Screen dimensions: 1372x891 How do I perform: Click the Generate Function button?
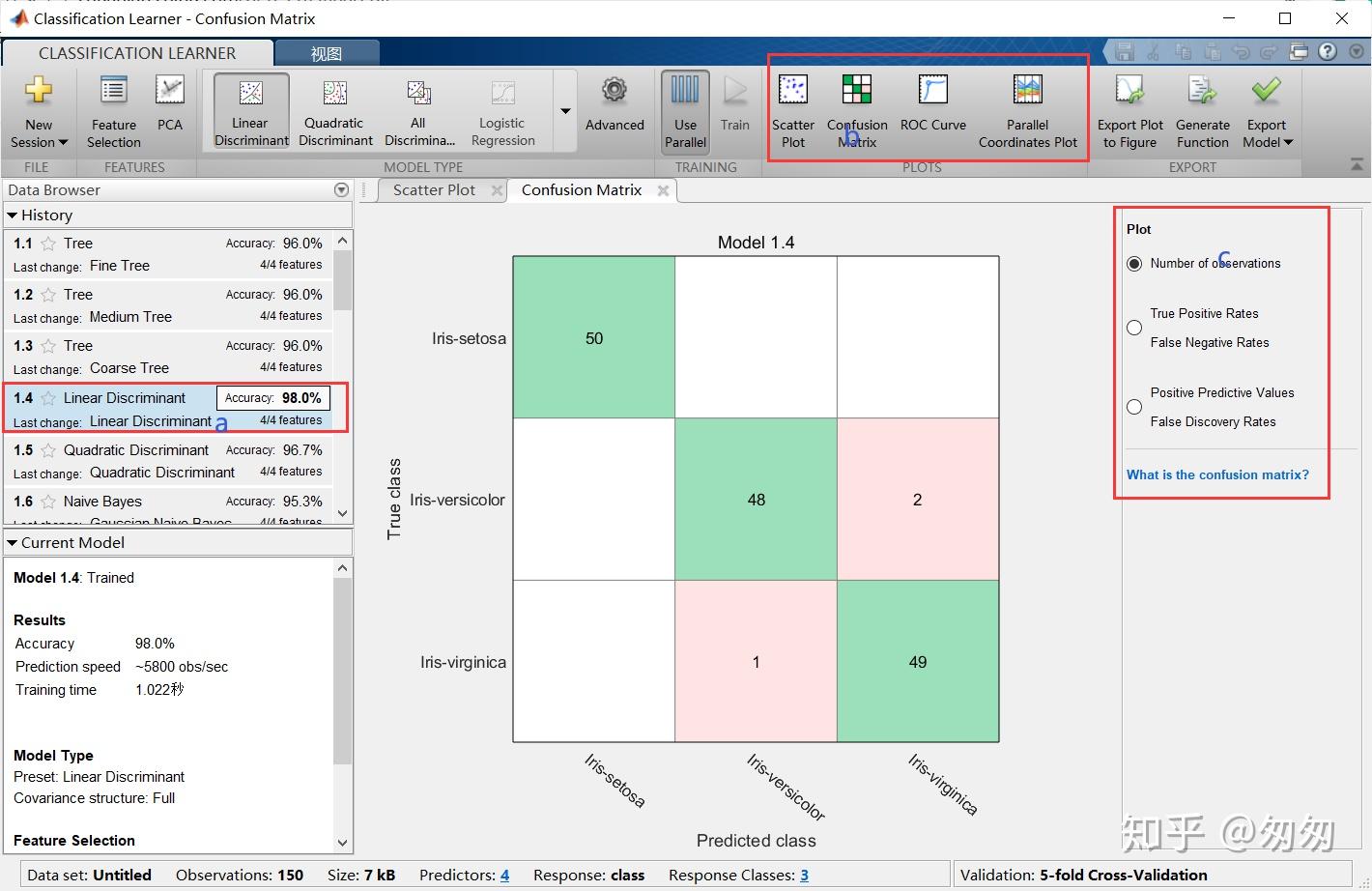click(1202, 109)
